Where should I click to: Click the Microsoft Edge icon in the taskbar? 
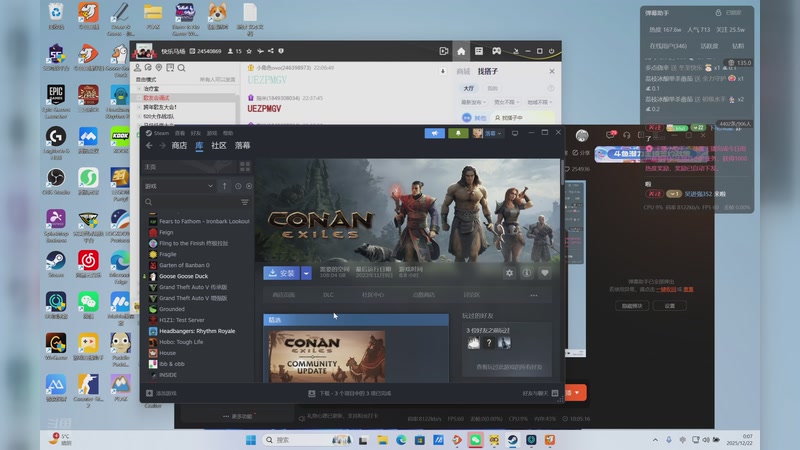point(401,440)
